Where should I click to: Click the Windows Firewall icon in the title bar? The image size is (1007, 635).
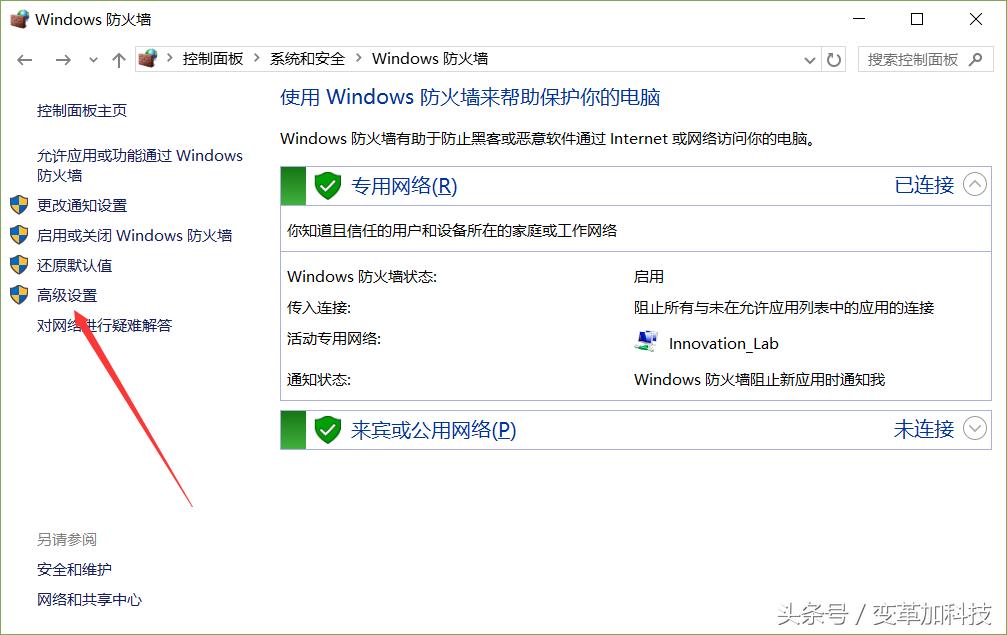coord(18,18)
